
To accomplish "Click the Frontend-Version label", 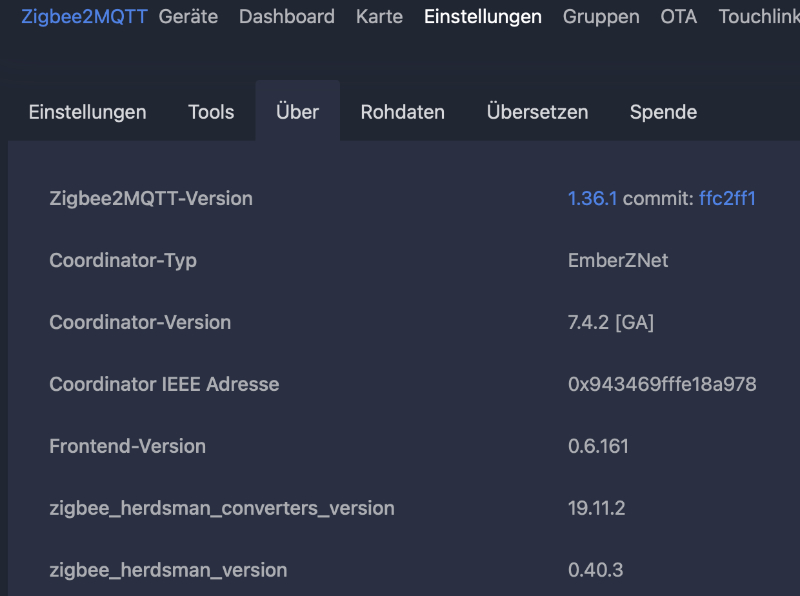I will tap(128, 446).
